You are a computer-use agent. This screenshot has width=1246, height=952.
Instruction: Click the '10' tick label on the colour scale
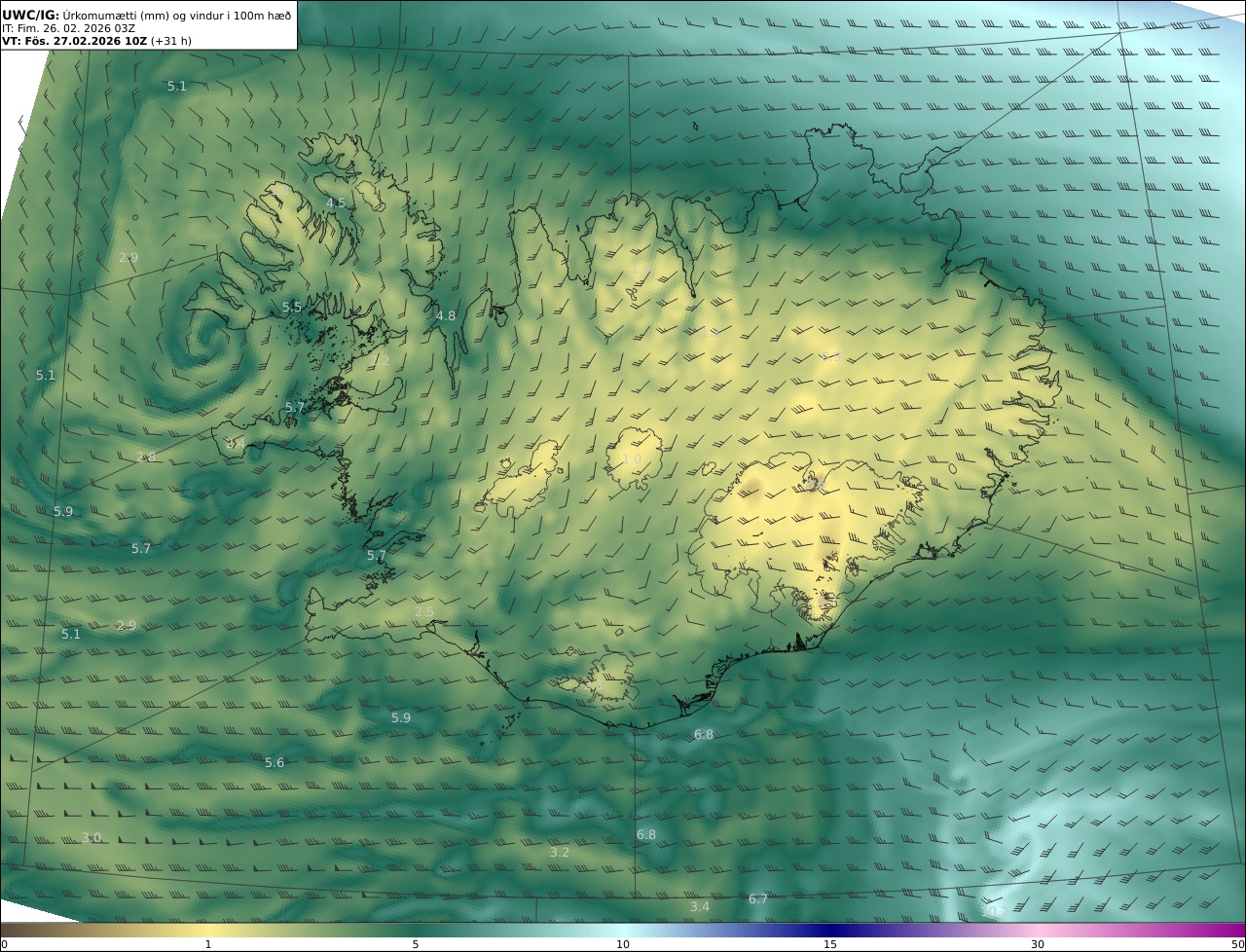point(623,944)
